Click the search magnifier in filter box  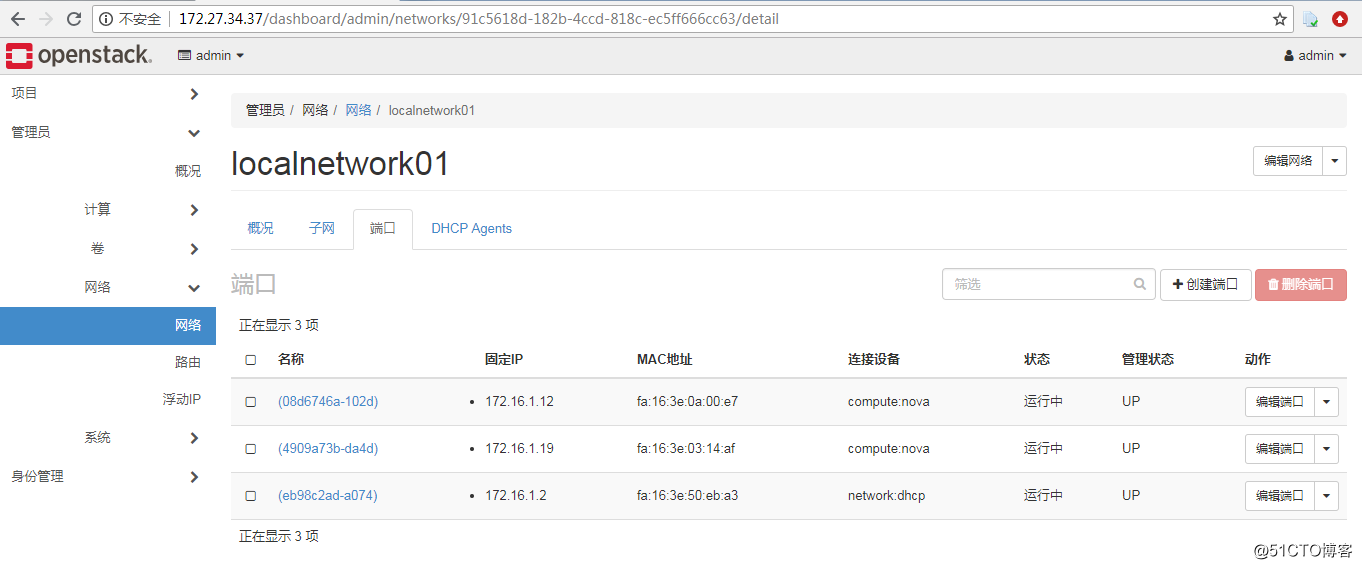click(1140, 284)
